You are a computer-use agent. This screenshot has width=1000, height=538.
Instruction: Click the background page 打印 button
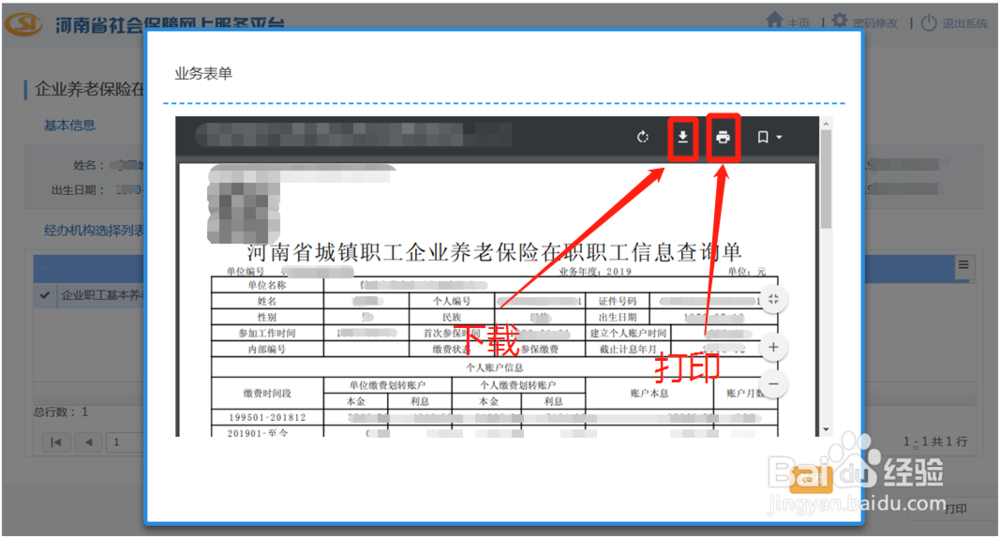click(955, 508)
